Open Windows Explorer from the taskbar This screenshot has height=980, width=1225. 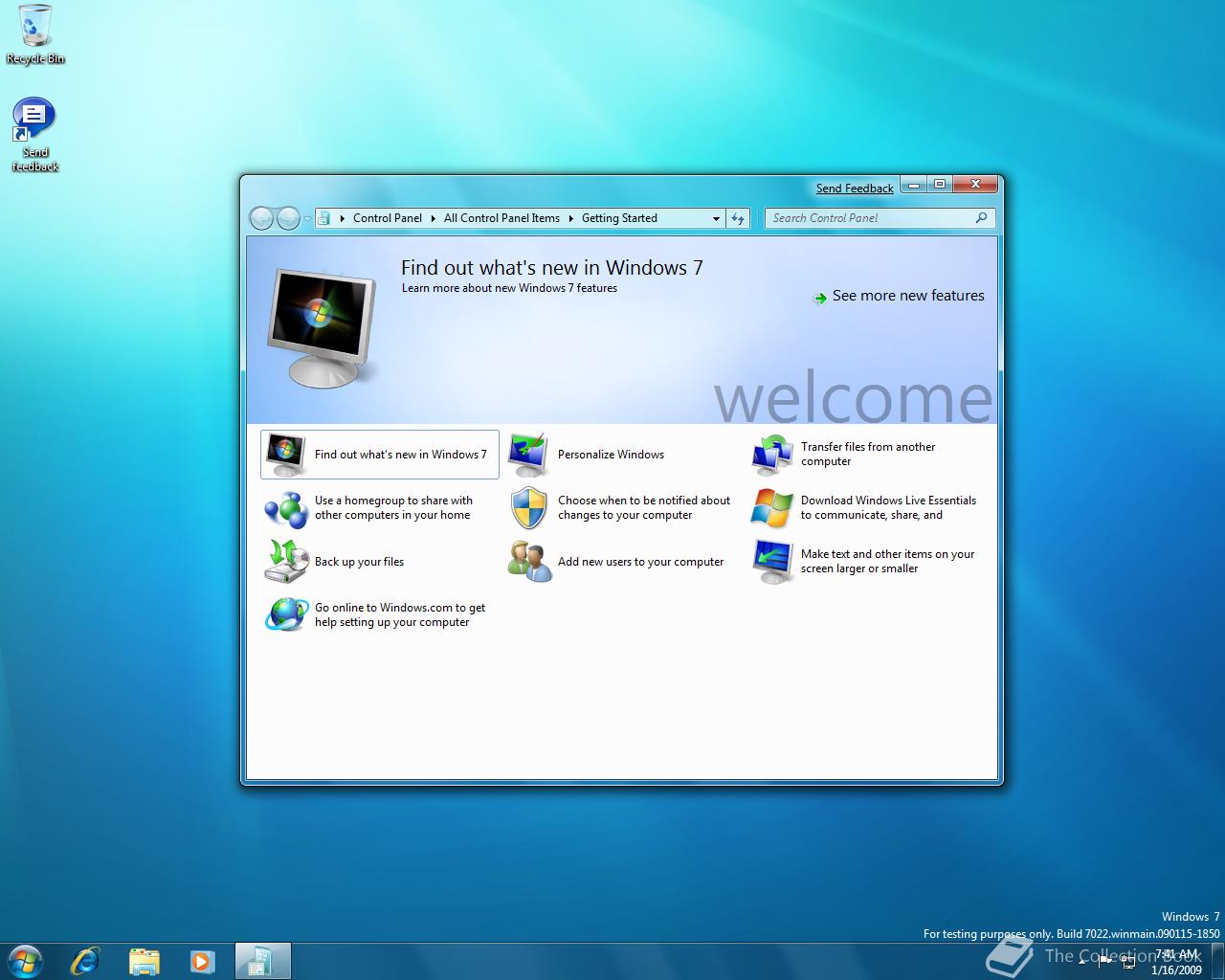point(144,961)
